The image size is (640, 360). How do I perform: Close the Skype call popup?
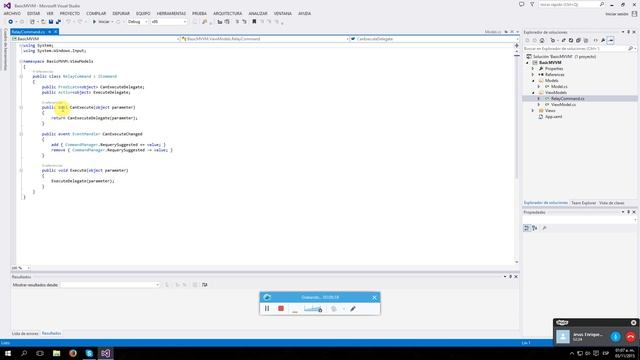(x=633, y=322)
